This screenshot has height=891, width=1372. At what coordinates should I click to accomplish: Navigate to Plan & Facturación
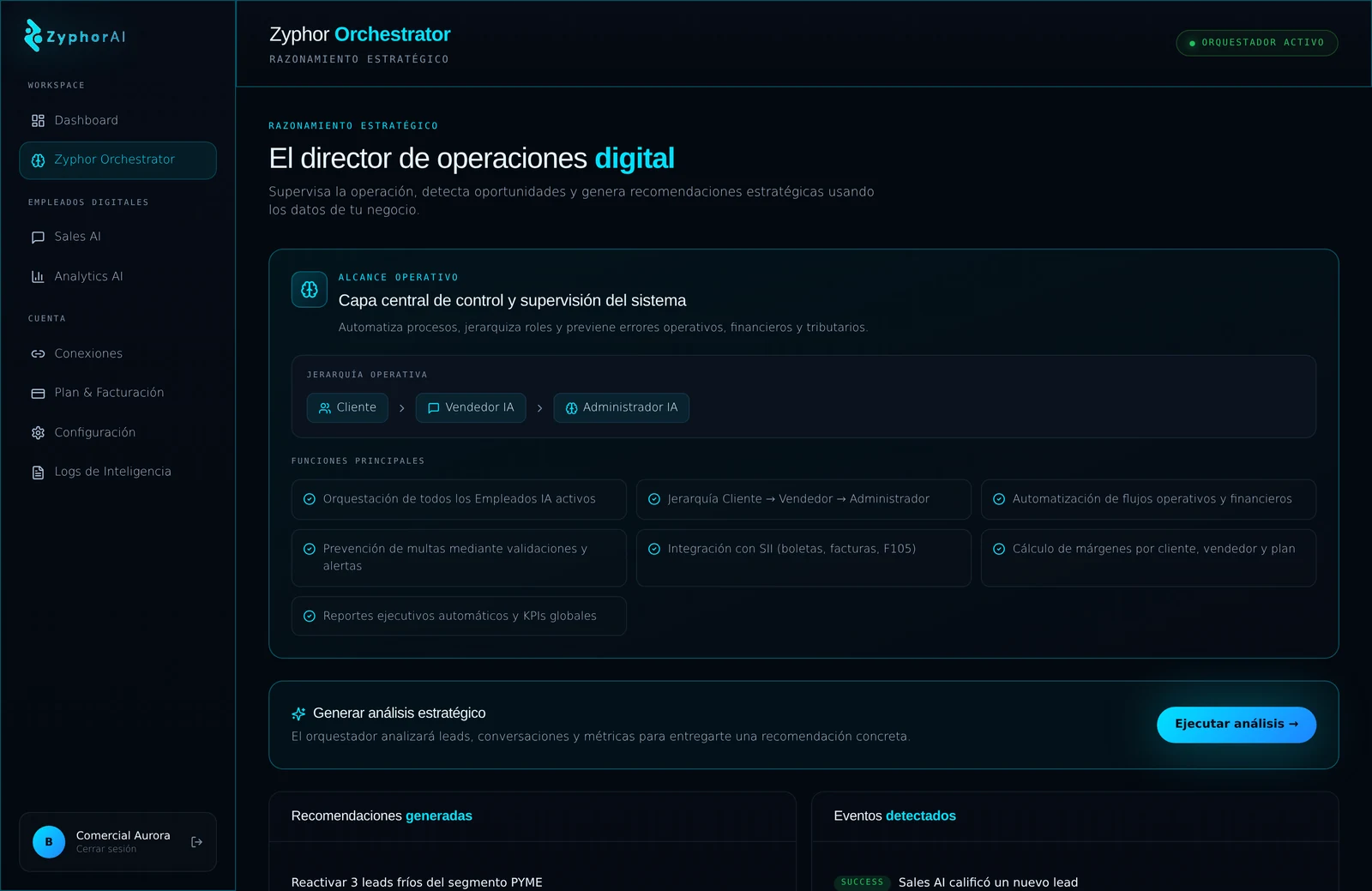[x=117, y=394]
